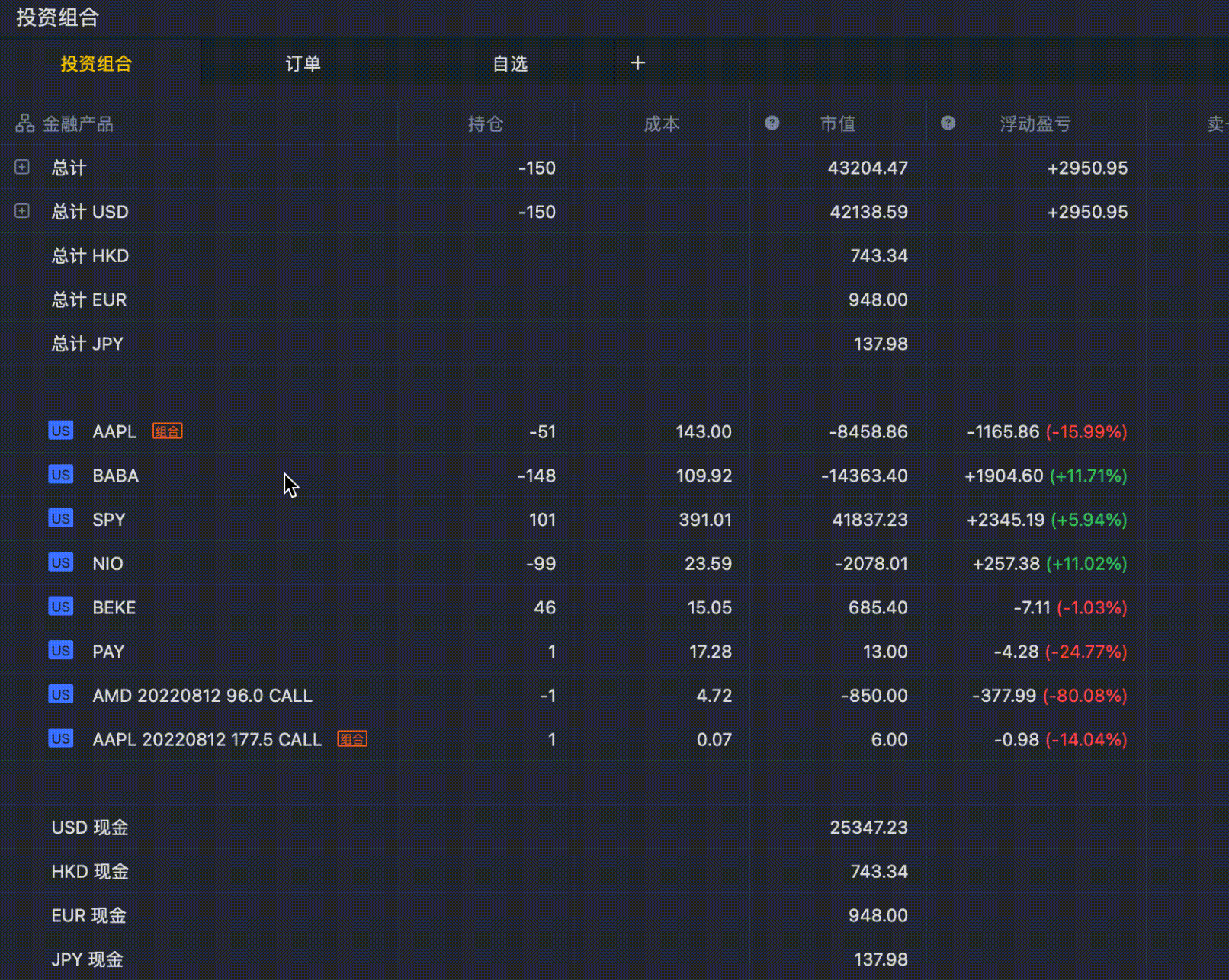Open the AMD 20220812 96.0 CALL position

[202, 696]
